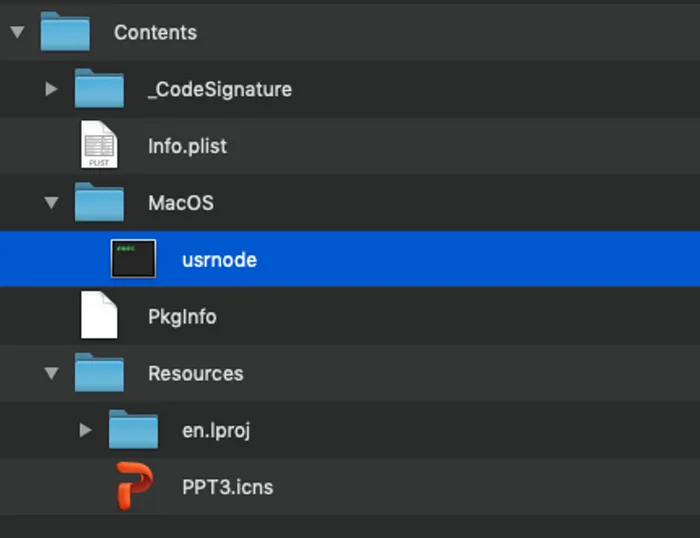This screenshot has width=700, height=538.
Task: Click the Info.plist file icon
Action: click(x=99, y=146)
